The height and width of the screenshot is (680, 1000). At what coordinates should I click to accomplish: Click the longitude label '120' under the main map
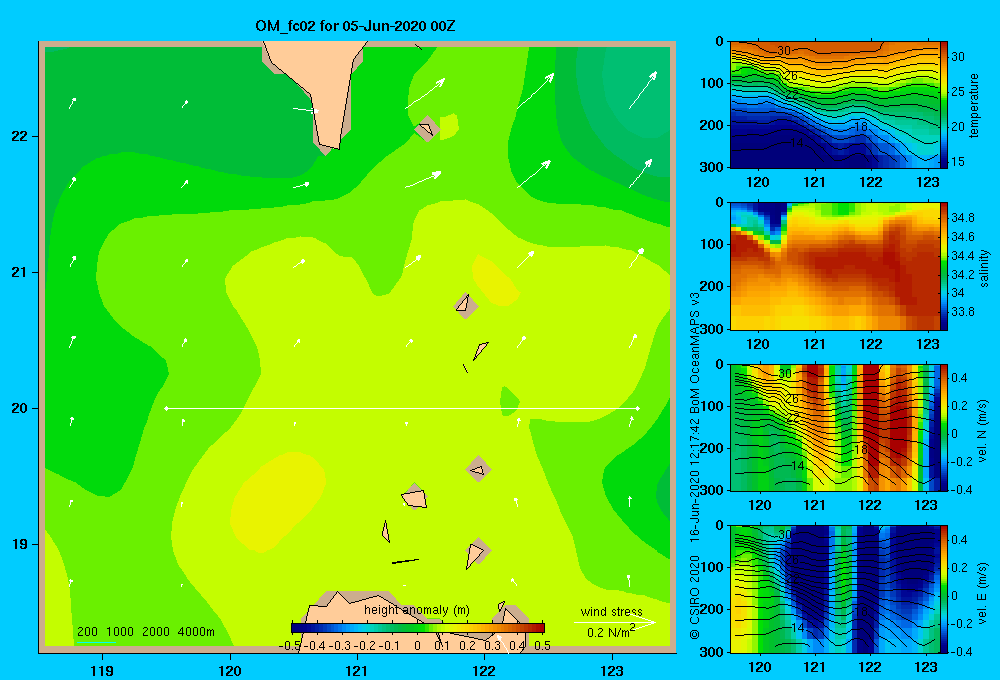click(x=230, y=670)
